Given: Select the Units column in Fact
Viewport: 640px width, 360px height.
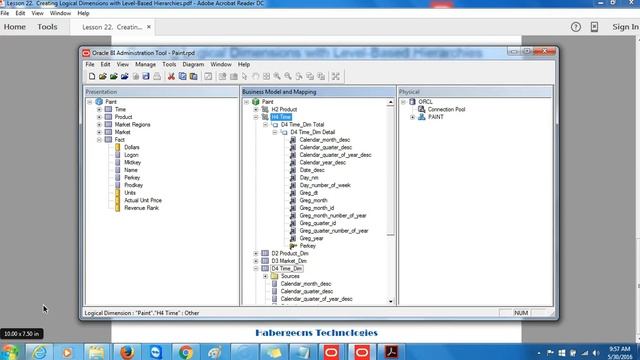Looking at the screenshot, I should (x=130, y=193).
